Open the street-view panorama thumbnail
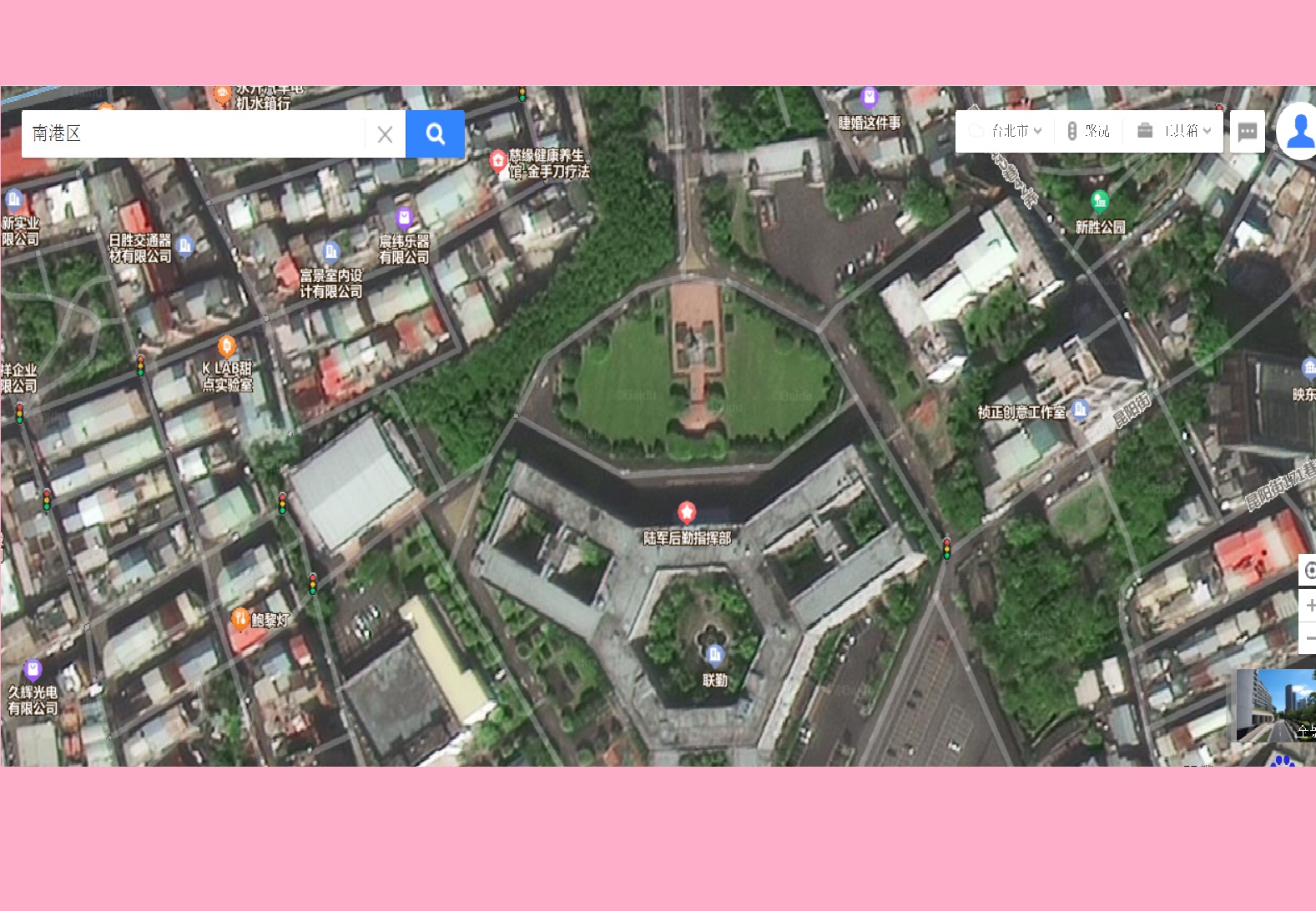1316x911 pixels. 1276,706
